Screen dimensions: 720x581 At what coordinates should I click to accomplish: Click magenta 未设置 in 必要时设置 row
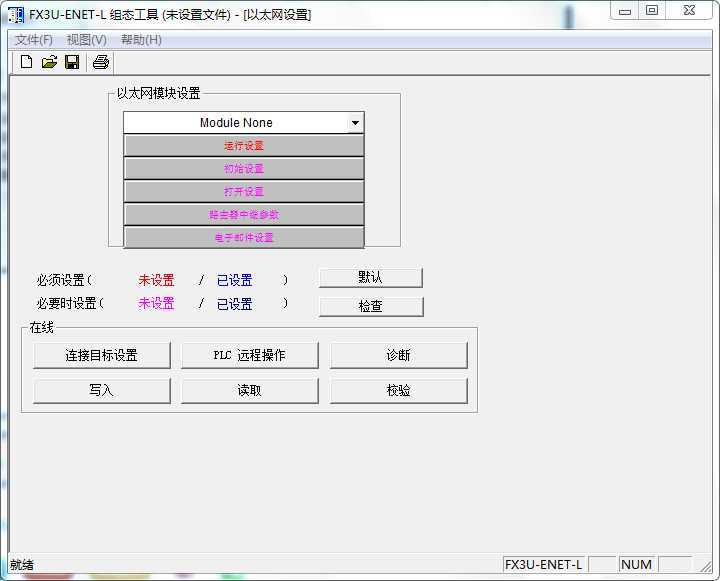point(157,304)
